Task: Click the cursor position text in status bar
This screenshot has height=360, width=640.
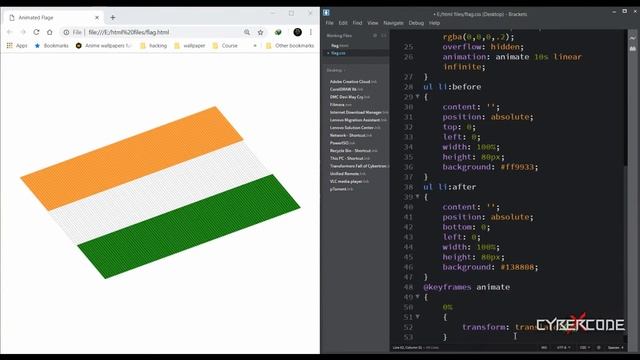Action: point(407,348)
